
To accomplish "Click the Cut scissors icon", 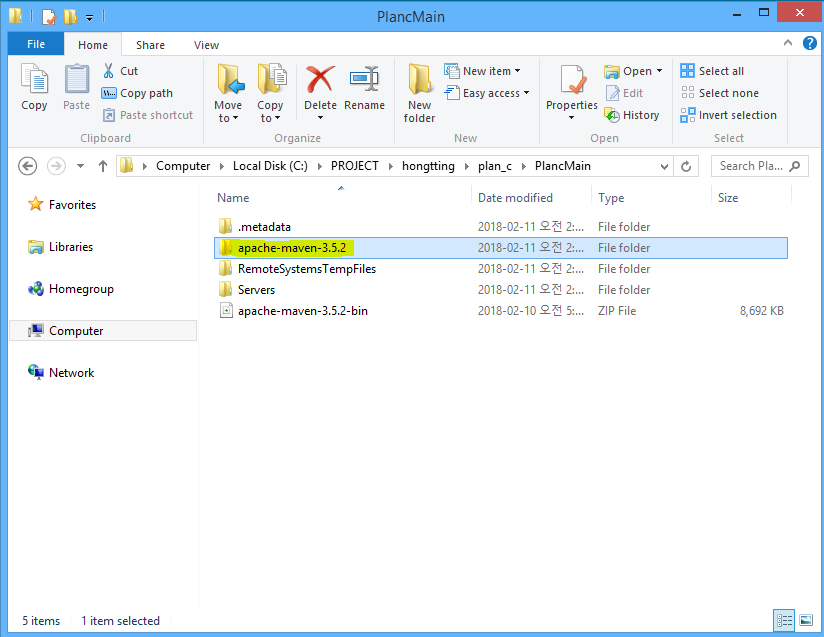I will 109,71.
